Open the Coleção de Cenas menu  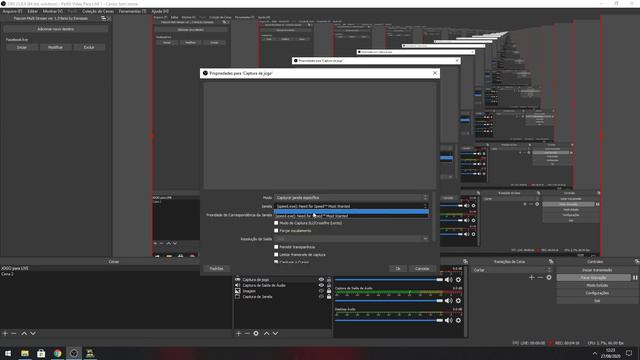[98, 11]
